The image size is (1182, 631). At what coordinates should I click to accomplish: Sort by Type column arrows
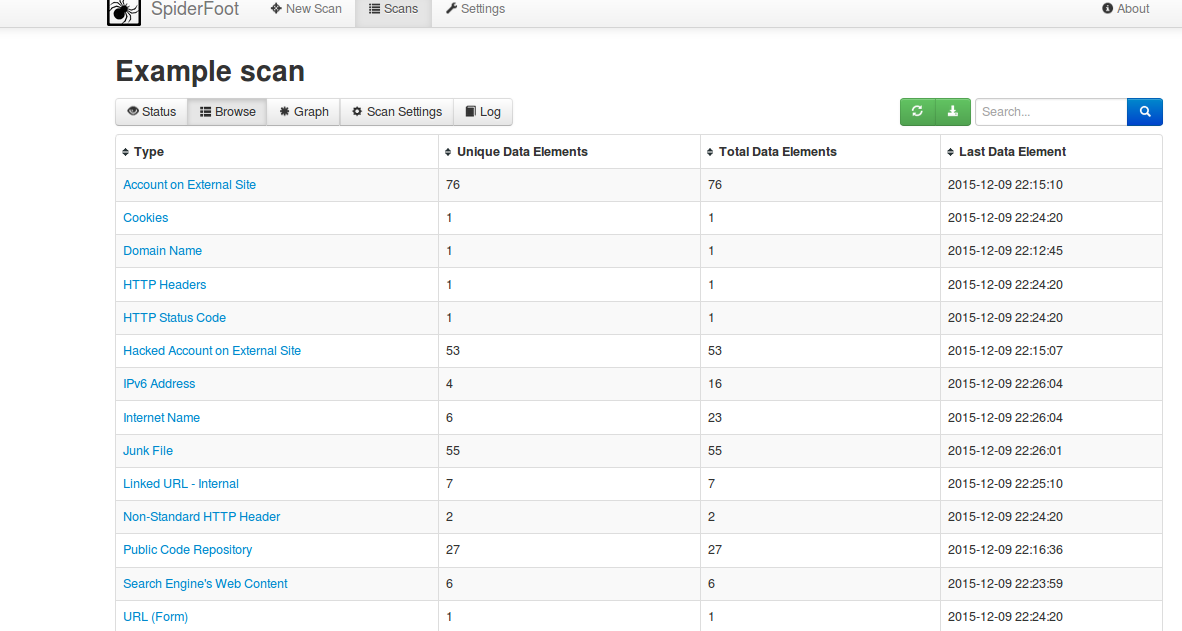[x=126, y=152]
